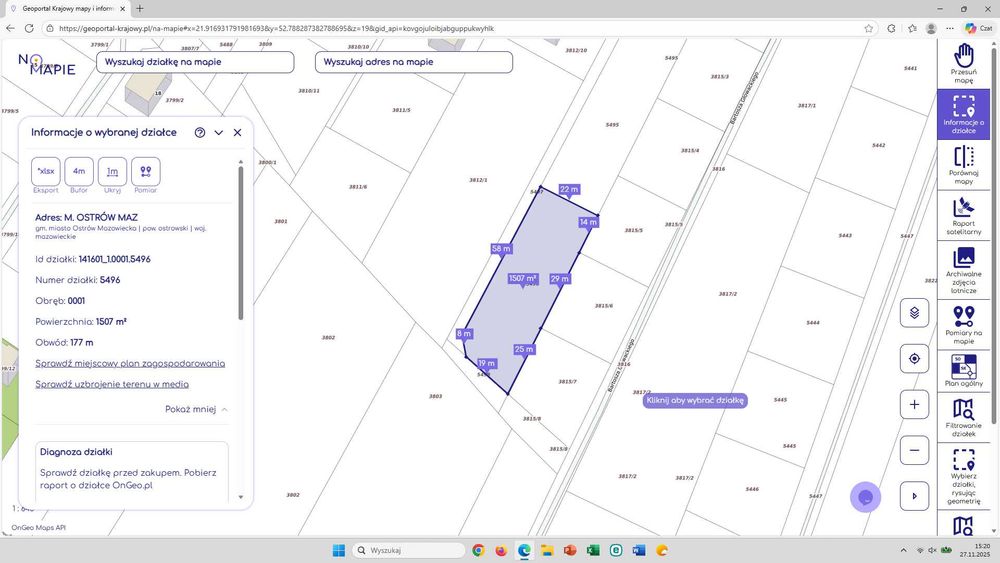The width and height of the screenshot is (1000, 563).
Task: Open Raport satelitarny tool
Action: click(x=963, y=216)
